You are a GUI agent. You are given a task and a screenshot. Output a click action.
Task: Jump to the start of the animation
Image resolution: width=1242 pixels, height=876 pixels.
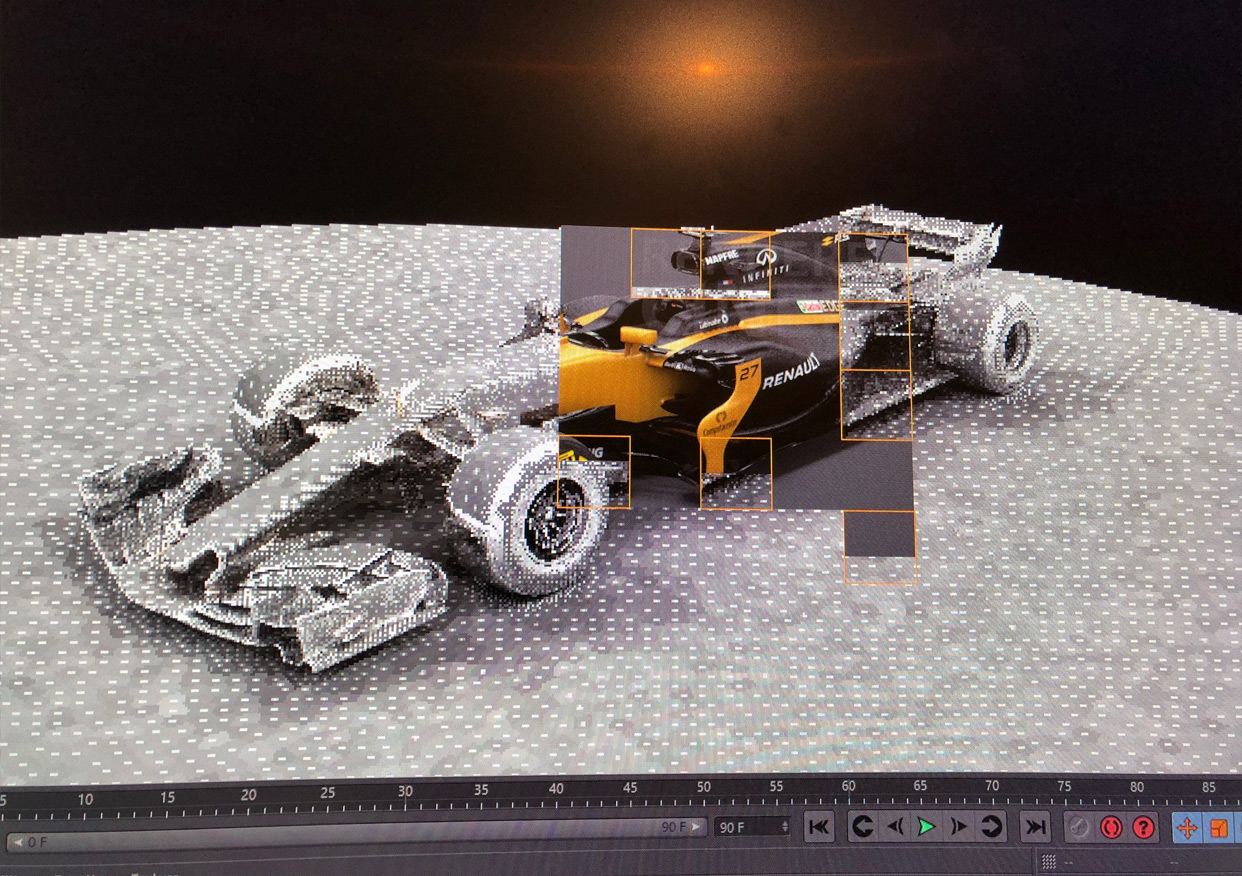pos(818,827)
